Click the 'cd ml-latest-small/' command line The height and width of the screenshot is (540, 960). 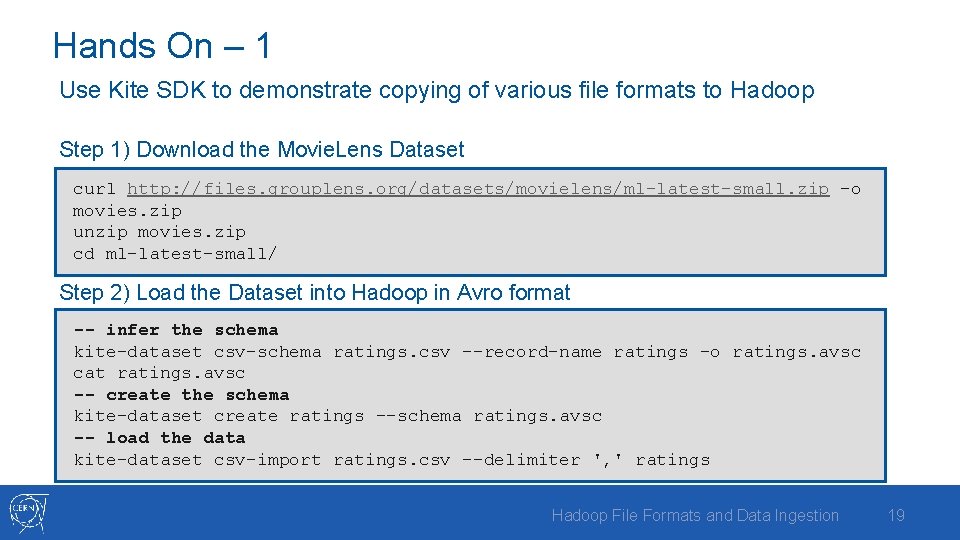(x=174, y=254)
